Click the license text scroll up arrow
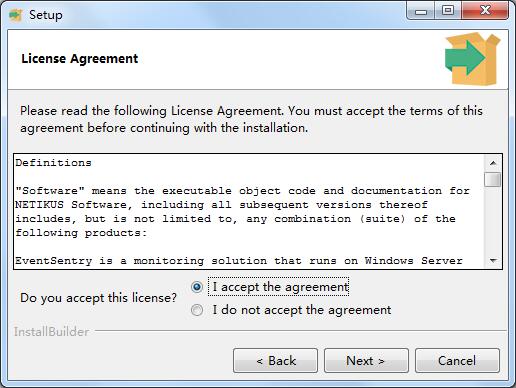The width and height of the screenshot is (516, 388). pos(493,163)
